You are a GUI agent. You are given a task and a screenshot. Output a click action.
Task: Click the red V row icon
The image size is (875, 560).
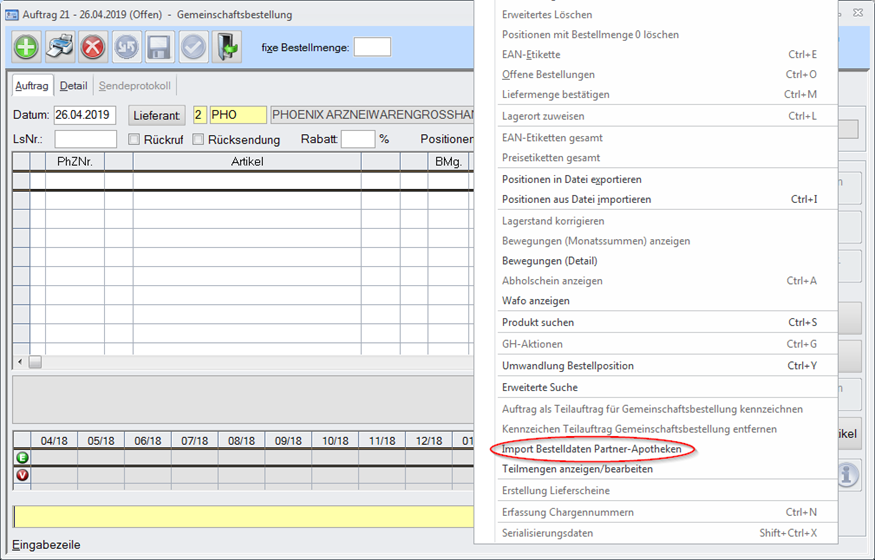(21, 475)
